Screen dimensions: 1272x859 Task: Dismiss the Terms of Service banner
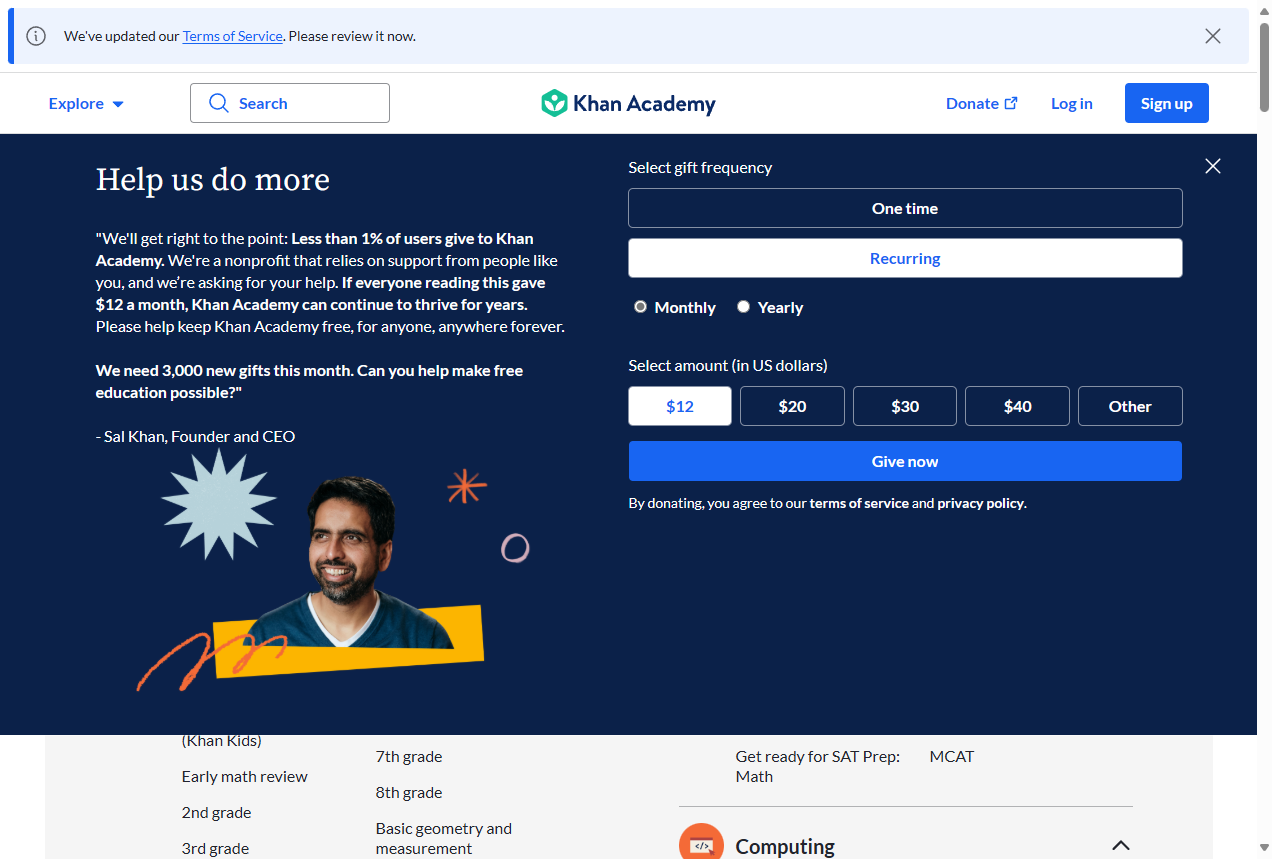pos(1212,36)
